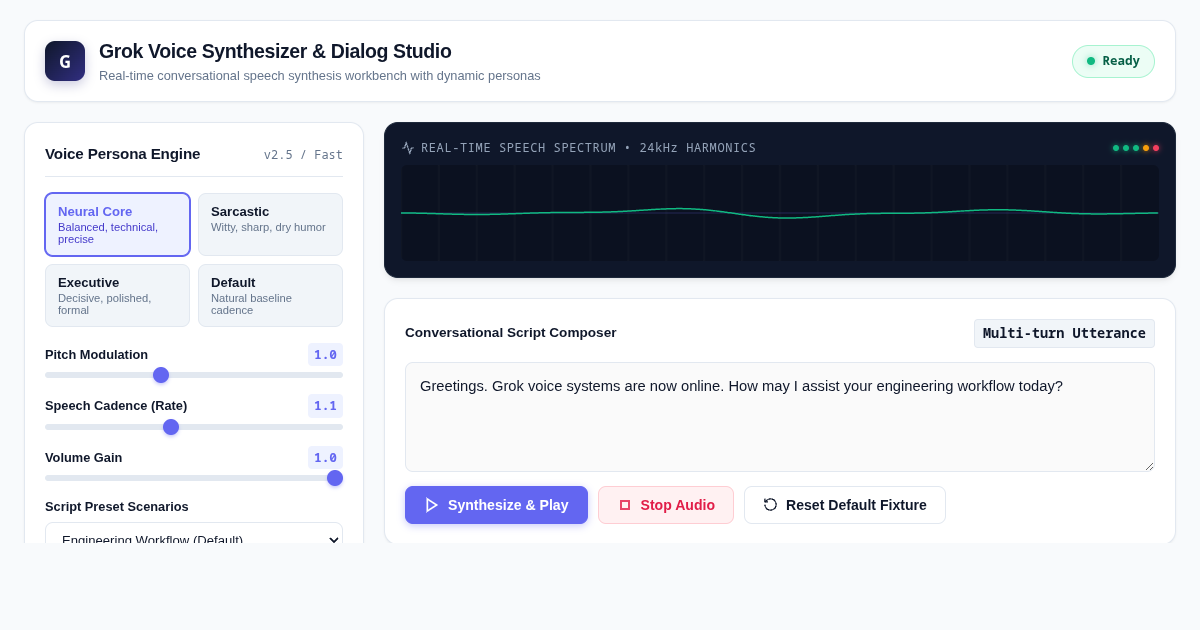Stop audio with the Stop Audio button

click(x=666, y=505)
